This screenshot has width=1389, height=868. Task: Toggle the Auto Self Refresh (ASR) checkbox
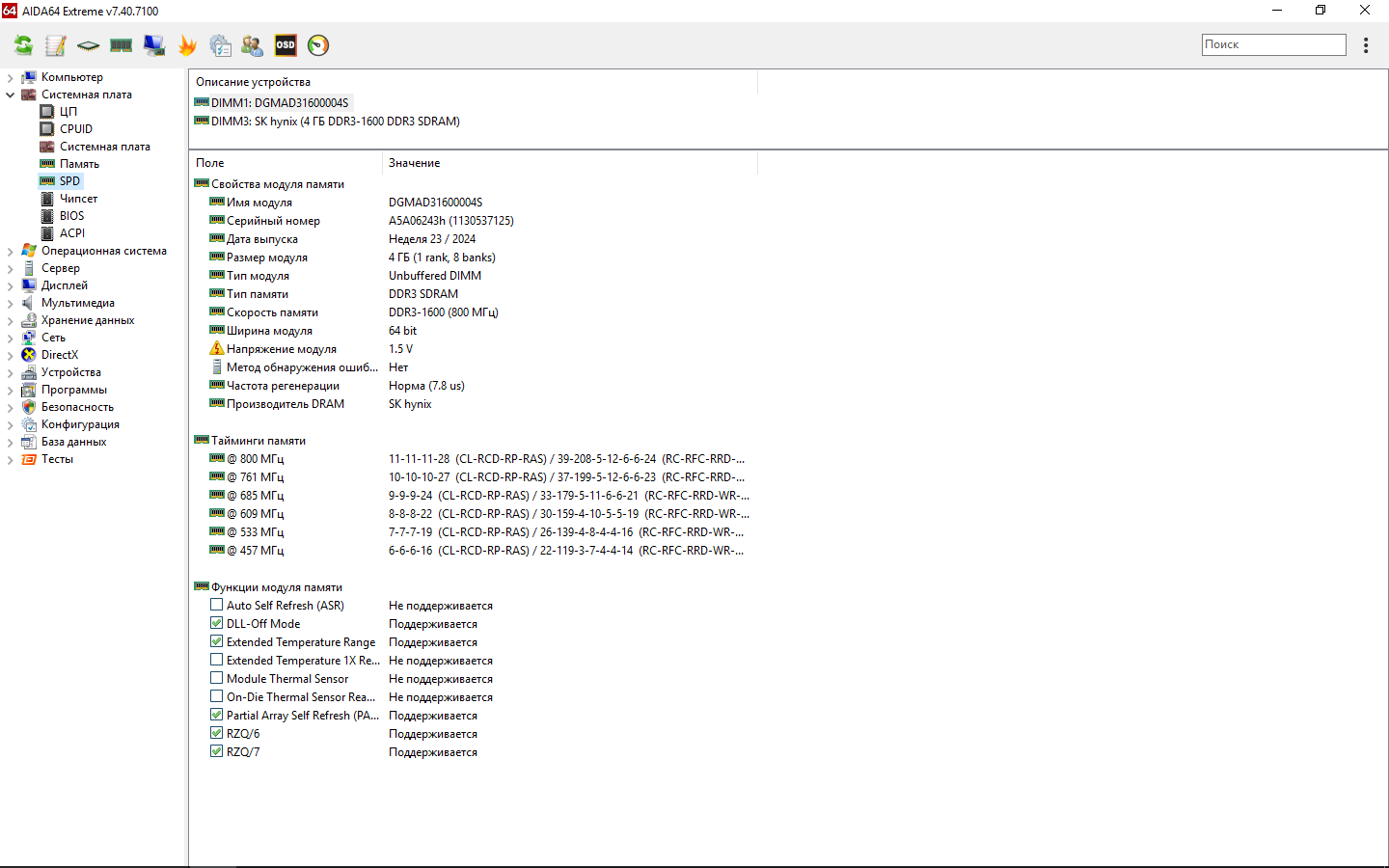[217, 606]
